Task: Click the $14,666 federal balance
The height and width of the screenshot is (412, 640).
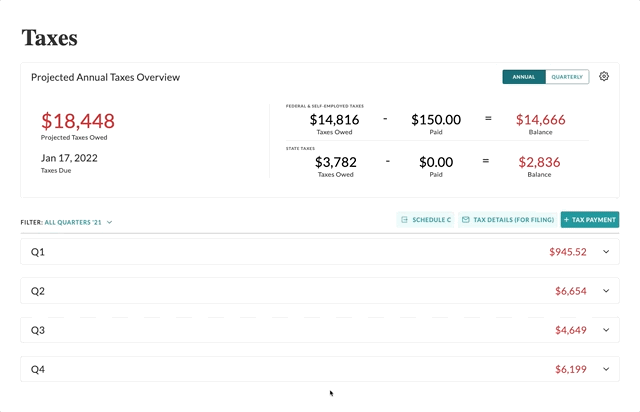Action: (540, 120)
